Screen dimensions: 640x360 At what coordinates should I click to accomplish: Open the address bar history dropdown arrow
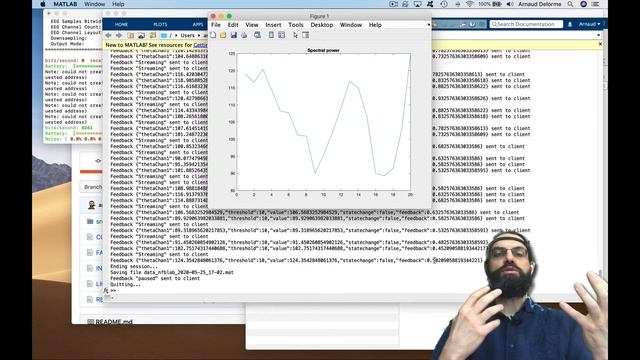coord(598,36)
